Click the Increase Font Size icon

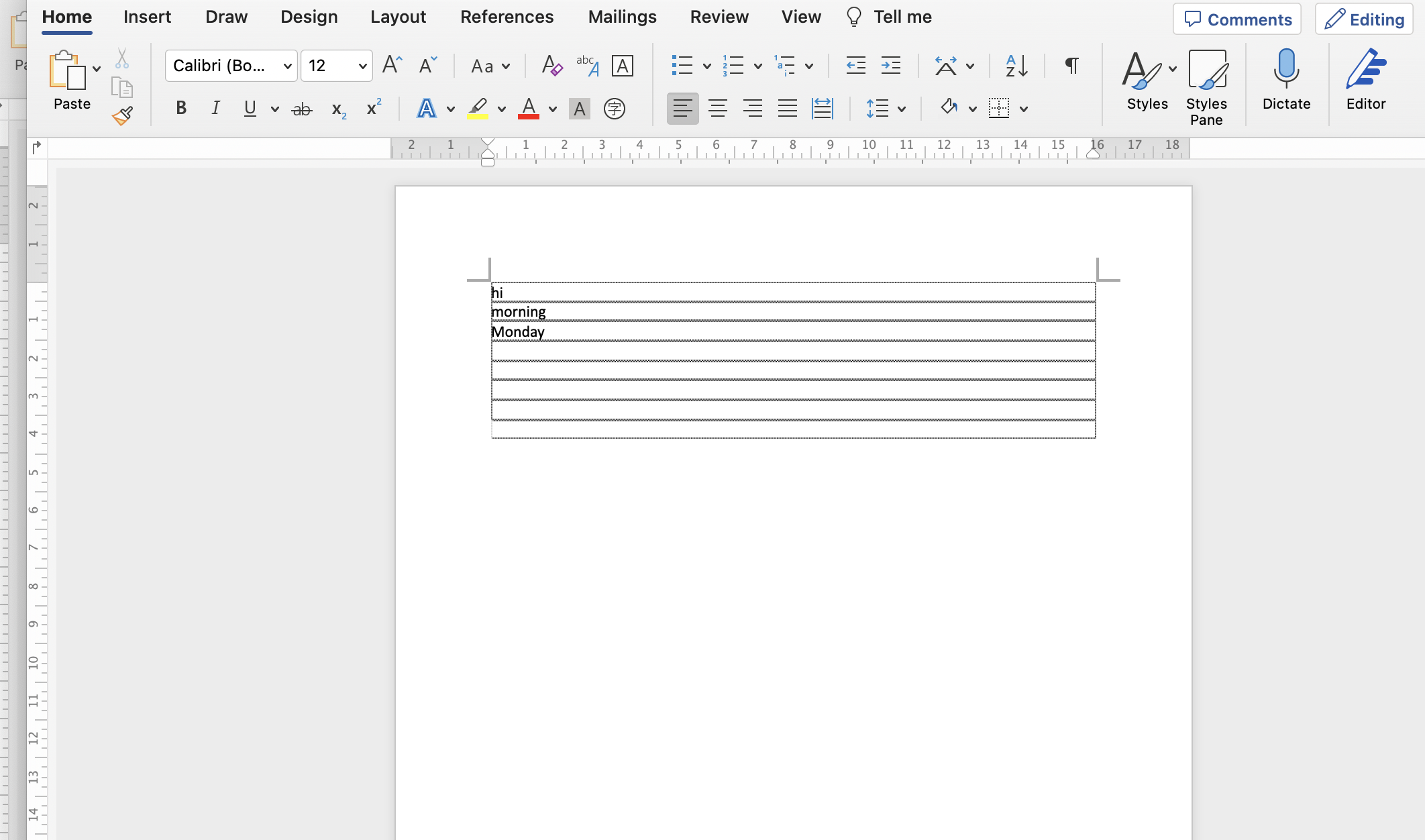point(392,65)
